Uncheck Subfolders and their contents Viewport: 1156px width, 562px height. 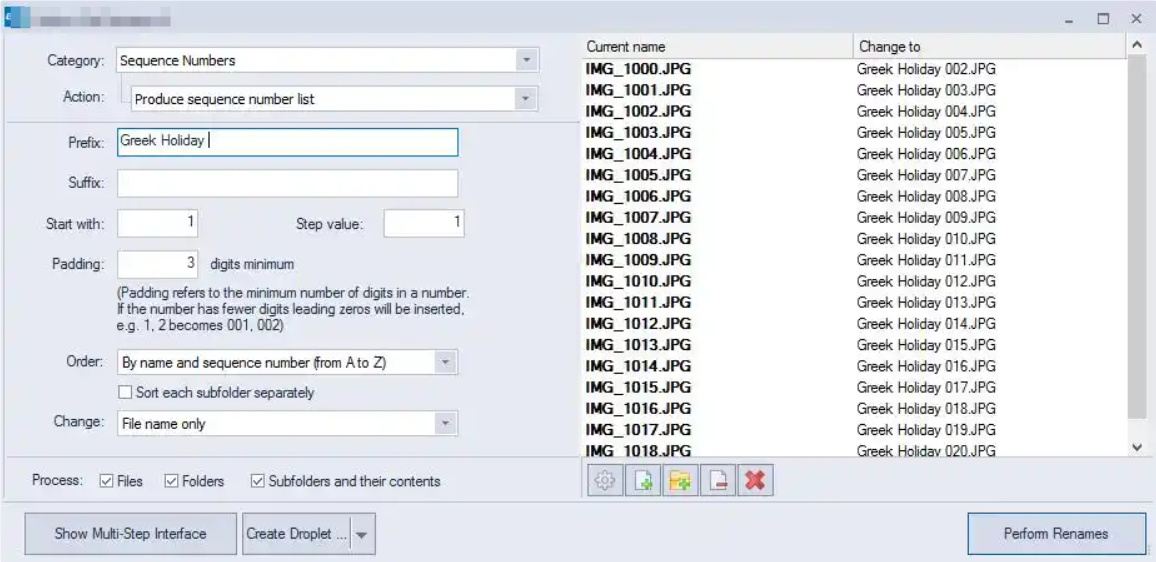pos(257,481)
